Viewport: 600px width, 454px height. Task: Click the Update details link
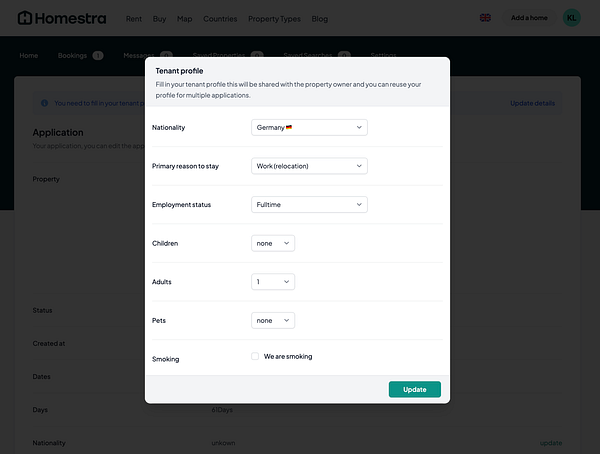point(534,103)
